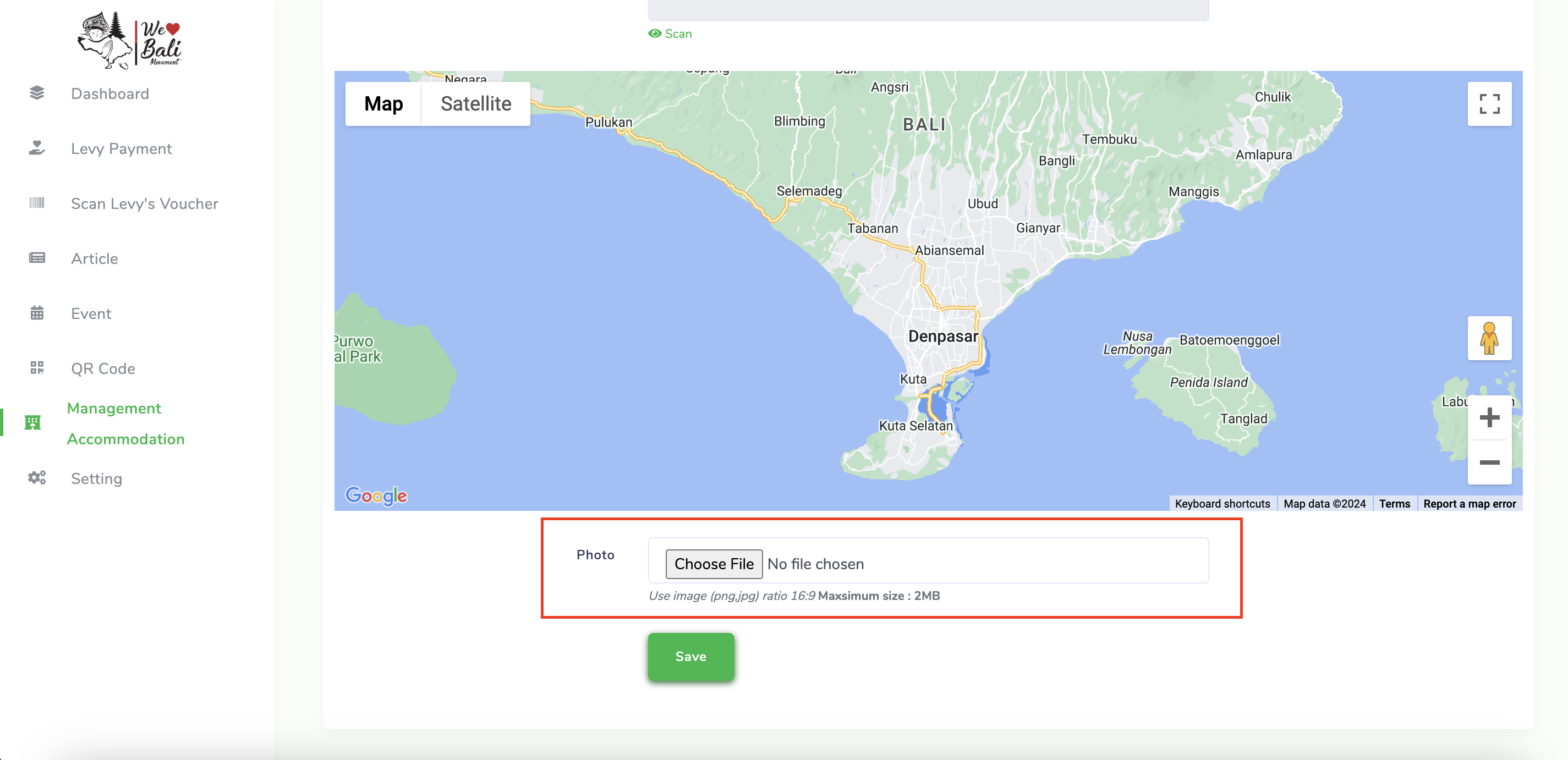Image resolution: width=1568 pixels, height=760 pixels.
Task: Click the QR Code sidebar icon
Action: 36,367
